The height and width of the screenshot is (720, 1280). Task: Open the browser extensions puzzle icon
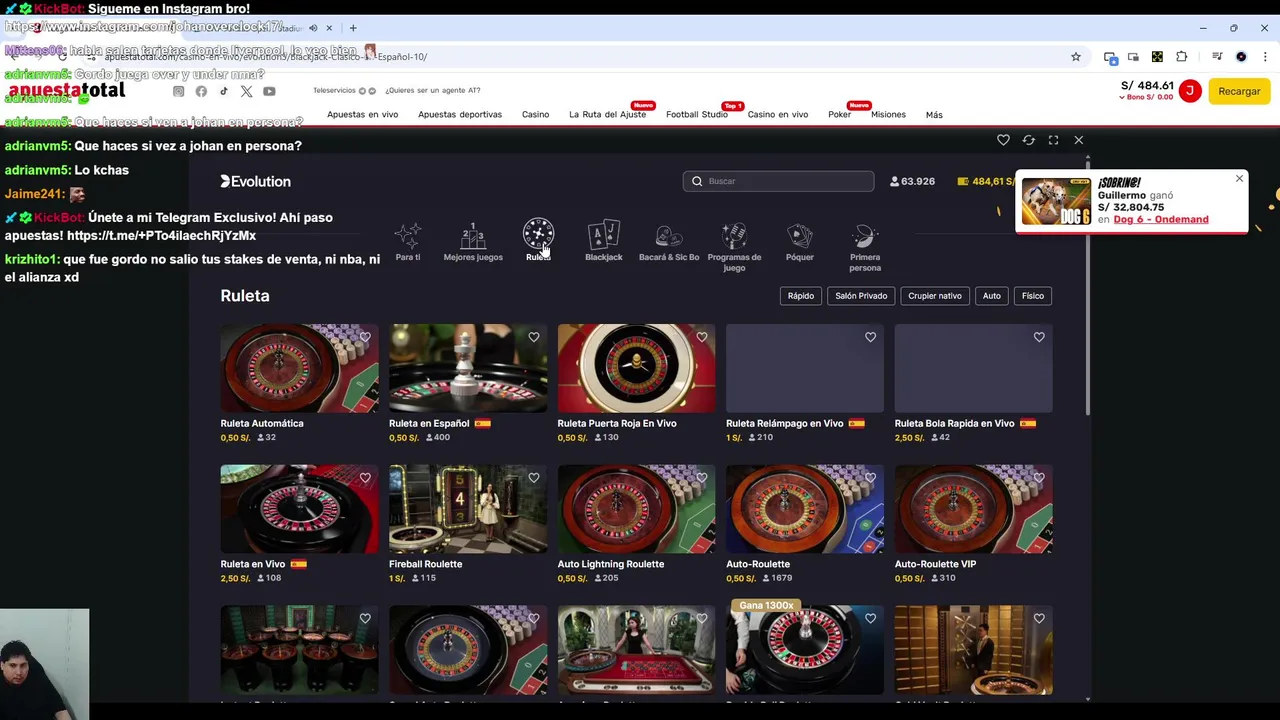pyautogui.click(x=1181, y=57)
